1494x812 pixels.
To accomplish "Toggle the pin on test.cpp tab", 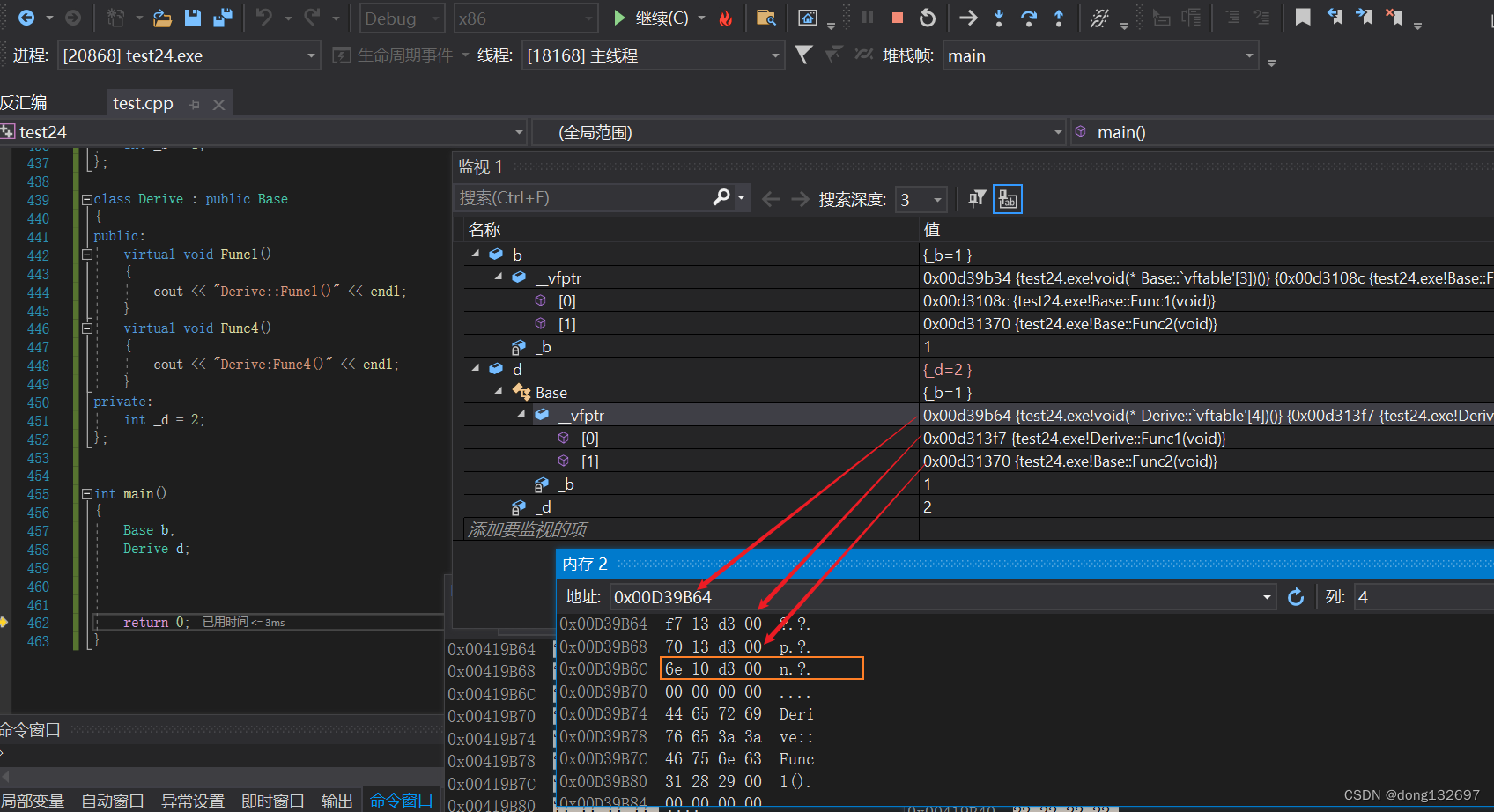I will click(195, 105).
